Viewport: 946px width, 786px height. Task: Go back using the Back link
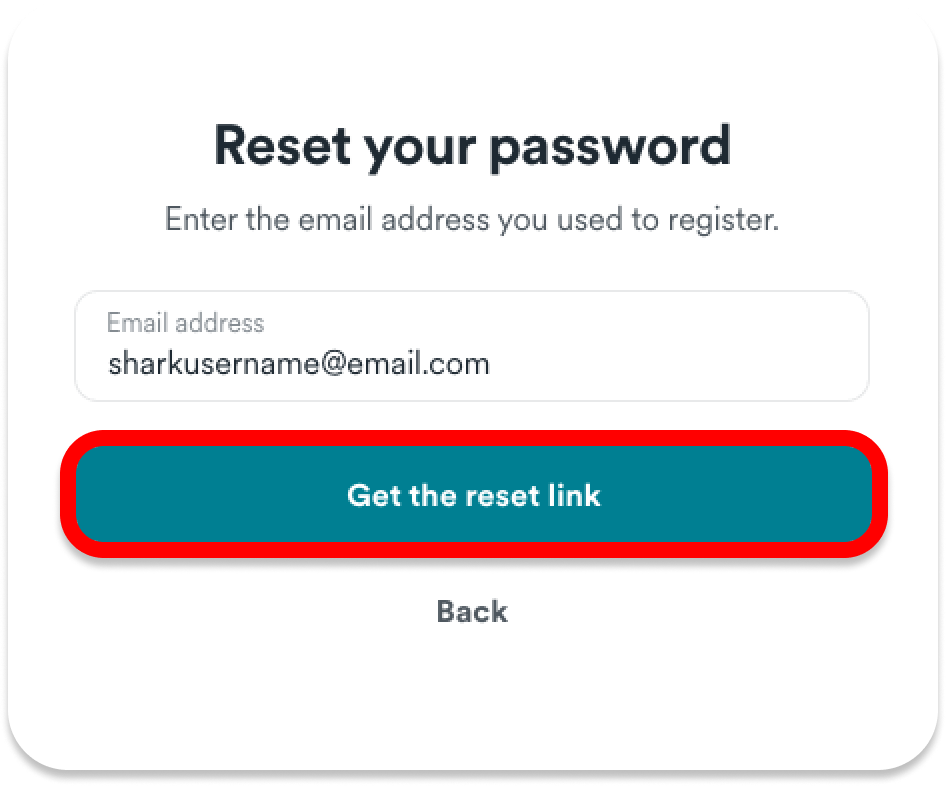click(472, 611)
